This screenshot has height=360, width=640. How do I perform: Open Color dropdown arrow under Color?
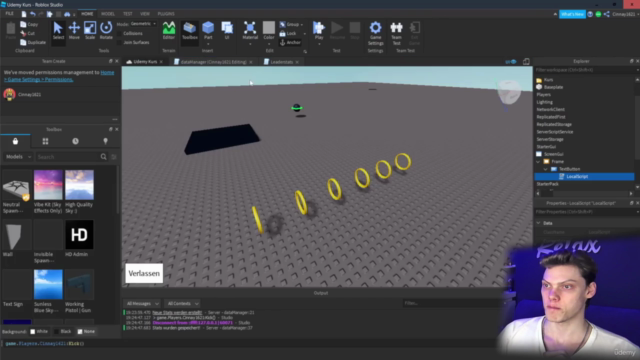[269, 44]
